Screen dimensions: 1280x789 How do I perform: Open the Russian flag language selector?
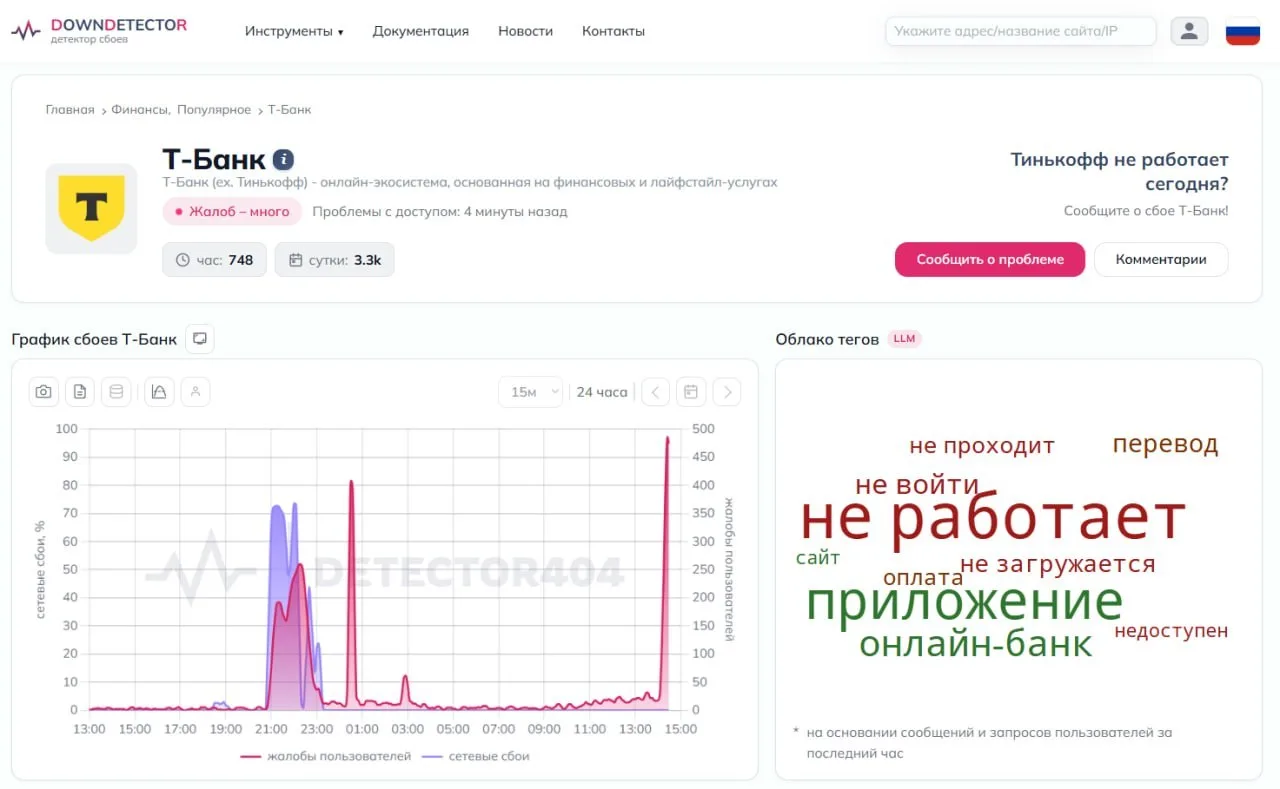tap(1243, 31)
